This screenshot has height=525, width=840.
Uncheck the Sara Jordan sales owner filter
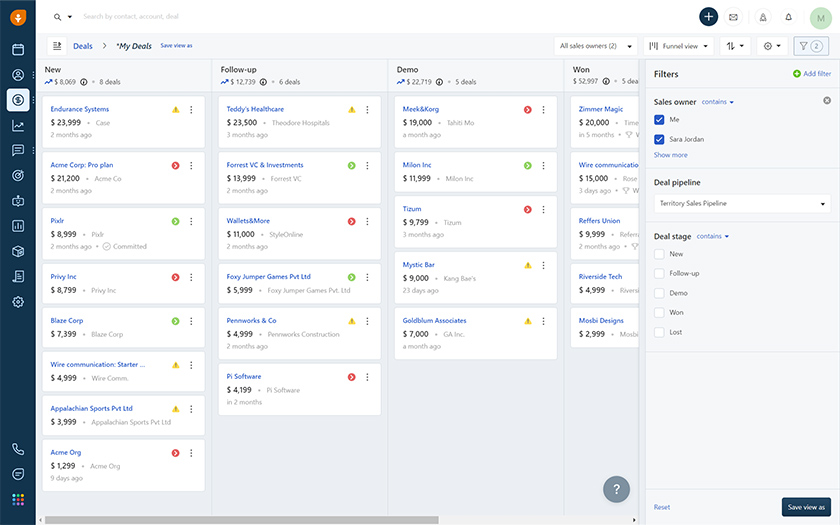(659, 139)
